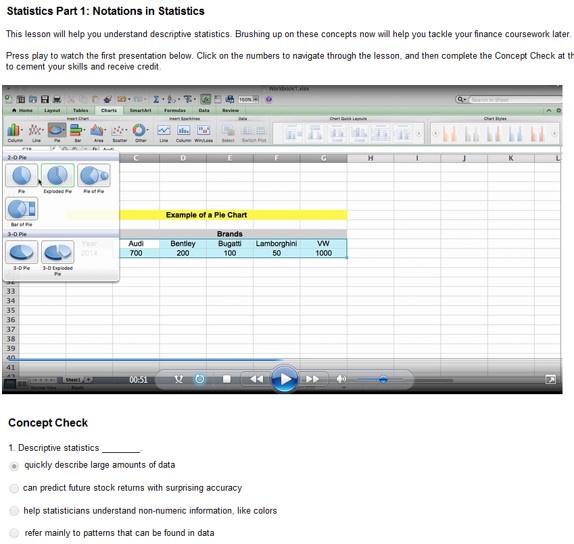Toggle the formula builder fx button
This screenshot has height=544, width=574.
(x=206, y=99)
